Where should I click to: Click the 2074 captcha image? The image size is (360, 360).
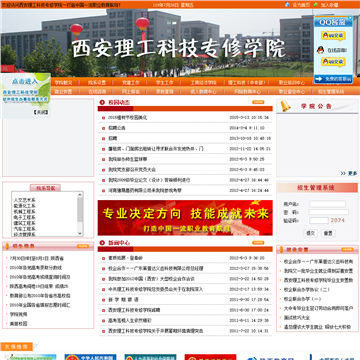pos(338,220)
